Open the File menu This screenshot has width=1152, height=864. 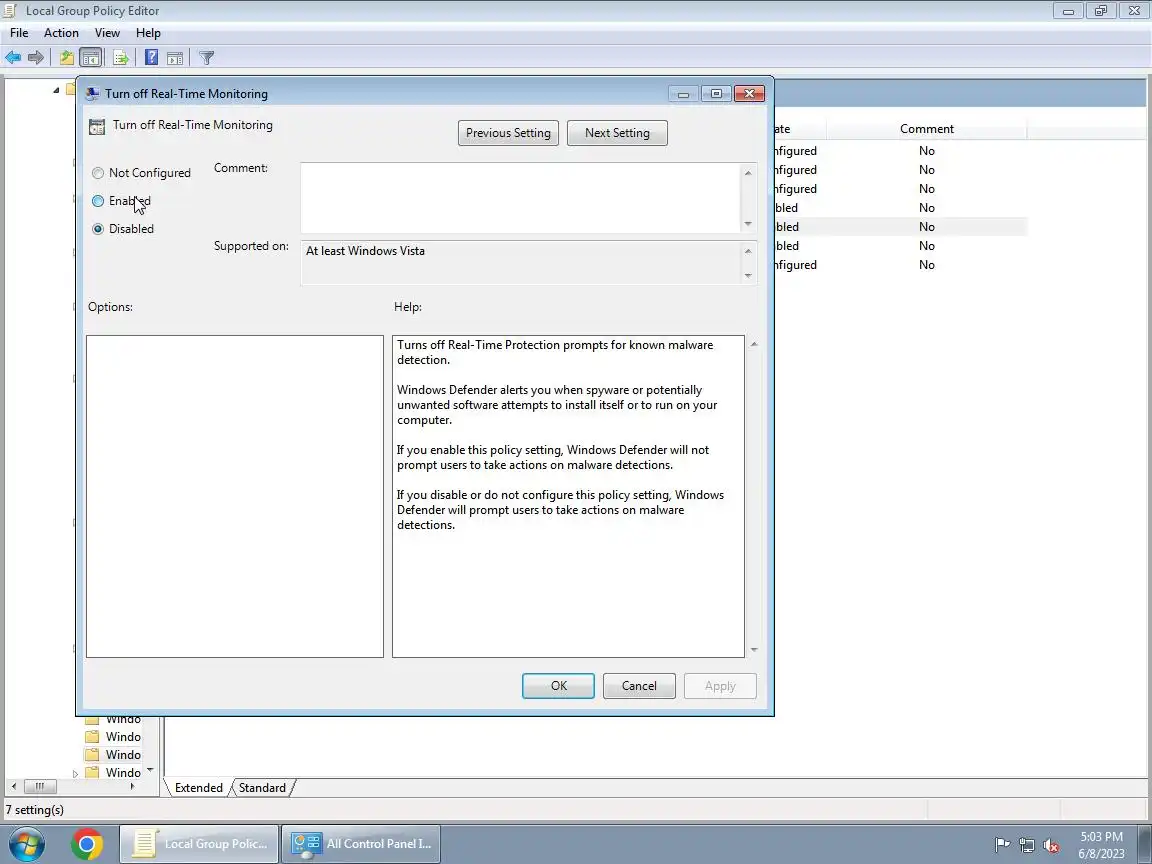[x=19, y=33]
